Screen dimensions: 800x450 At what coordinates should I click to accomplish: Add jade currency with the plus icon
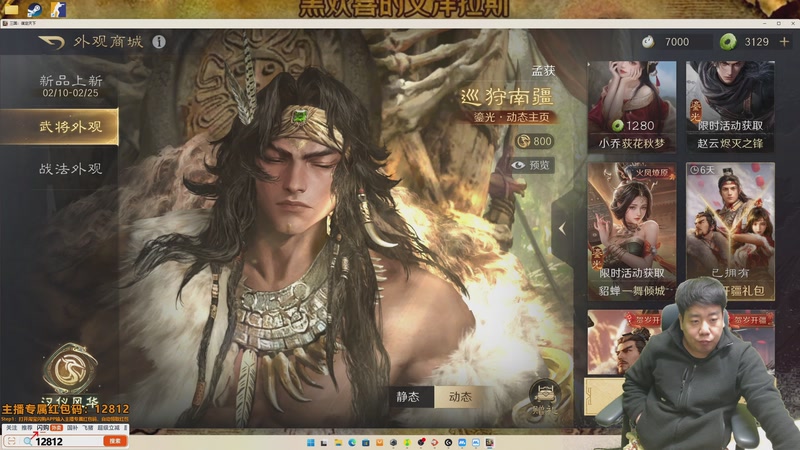click(x=784, y=42)
